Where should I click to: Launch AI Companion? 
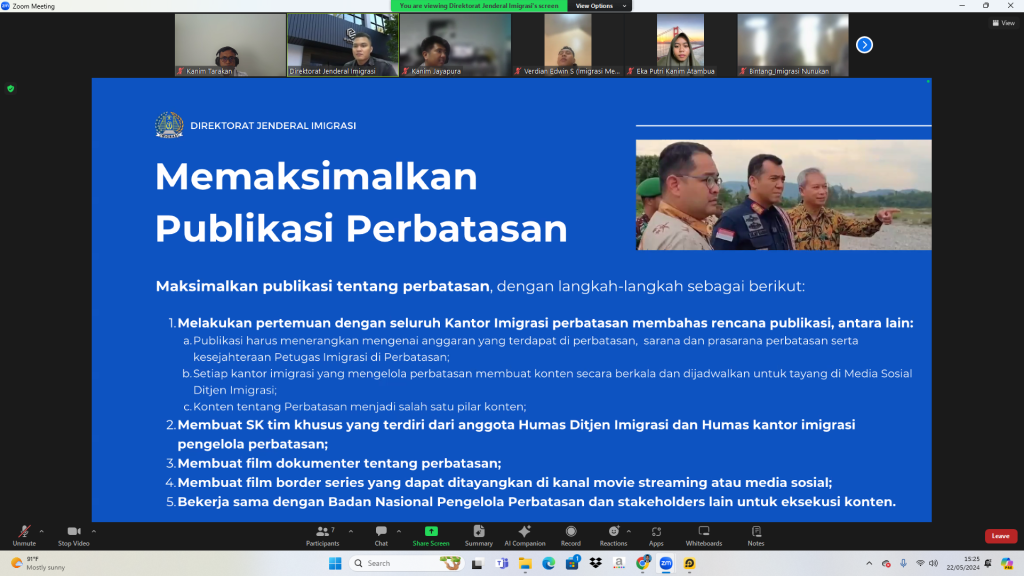[524, 536]
